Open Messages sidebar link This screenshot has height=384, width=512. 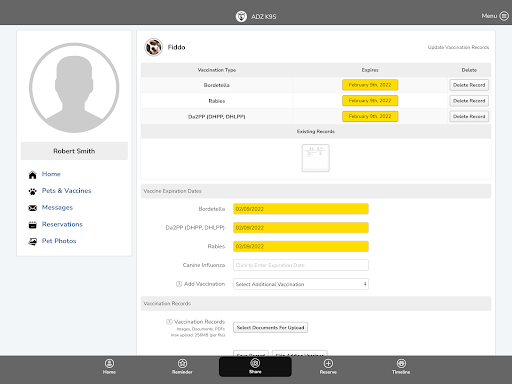click(x=57, y=207)
